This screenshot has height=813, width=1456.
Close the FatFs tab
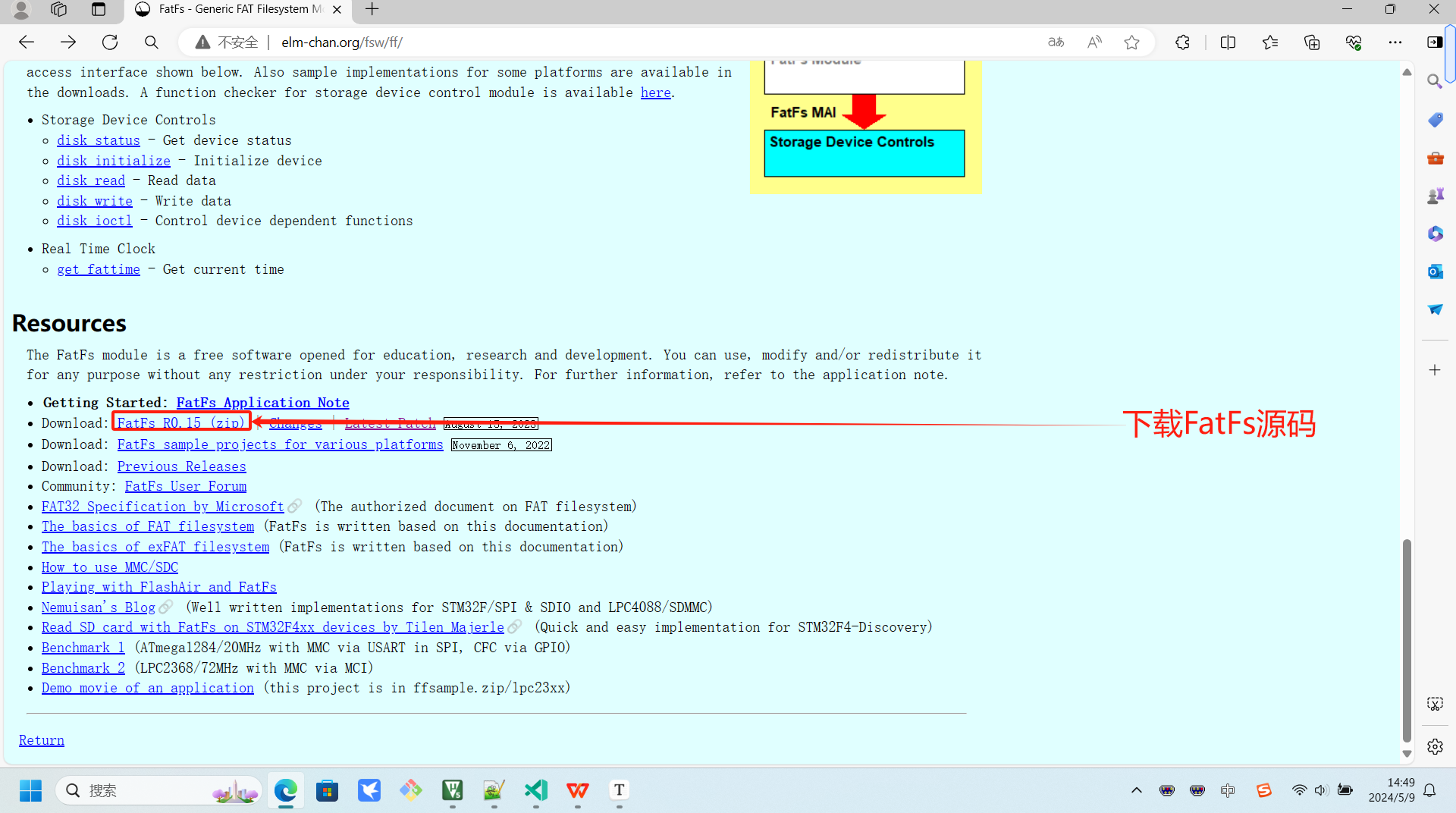[x=337, y=9]
